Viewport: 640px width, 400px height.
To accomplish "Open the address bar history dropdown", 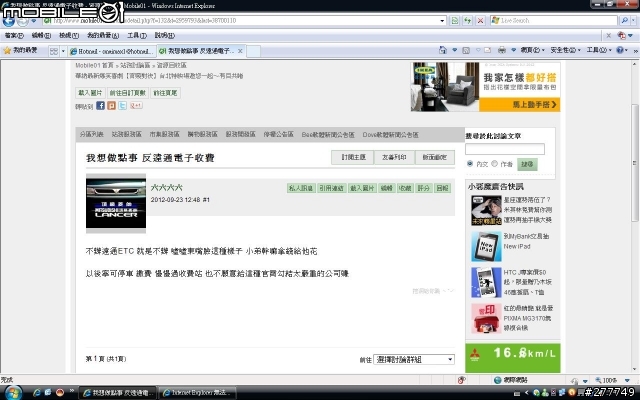I will pyautogui.click(x=442, y=20).
